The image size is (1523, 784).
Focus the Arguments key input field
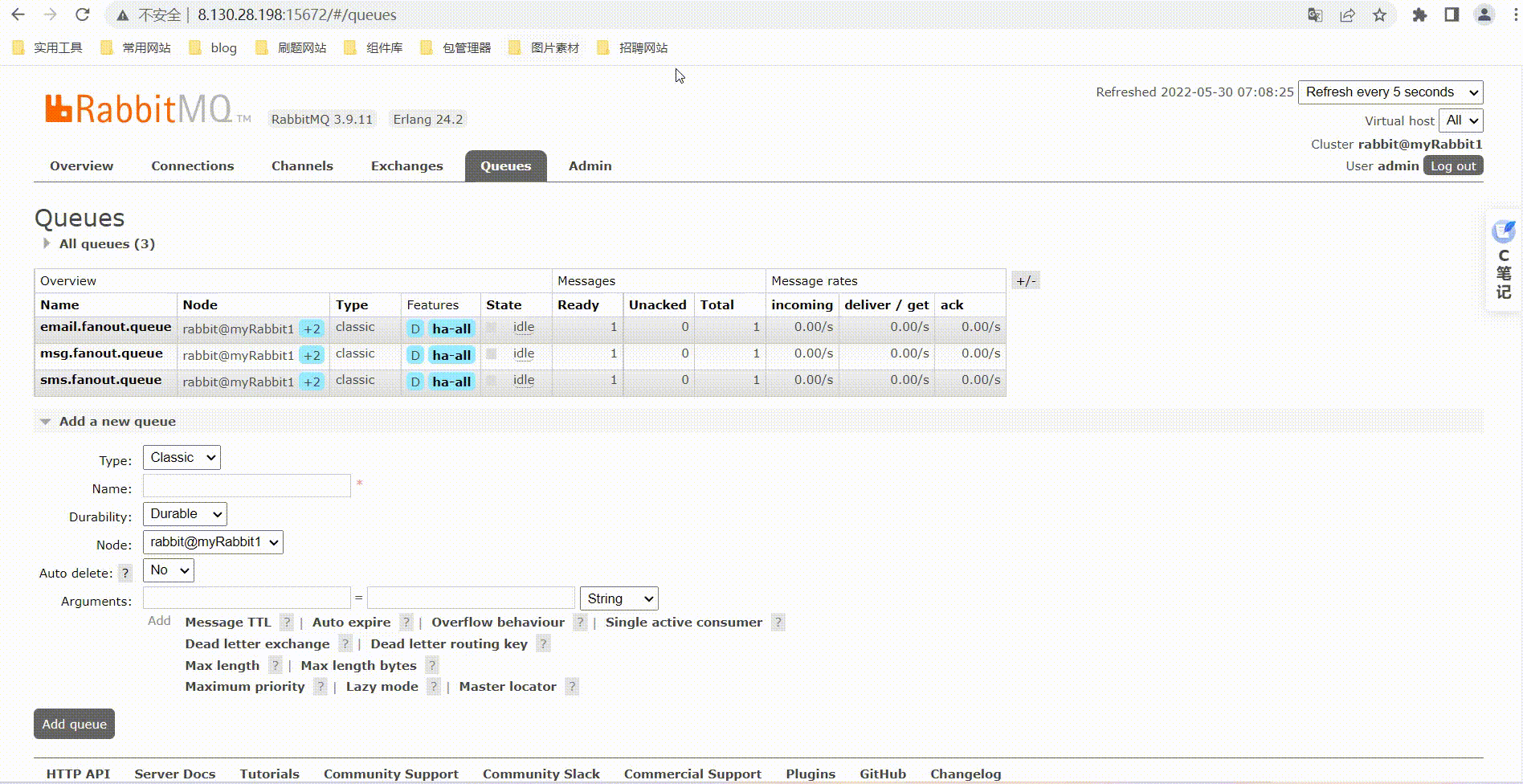pyautogui.click(x=247, y=598)
